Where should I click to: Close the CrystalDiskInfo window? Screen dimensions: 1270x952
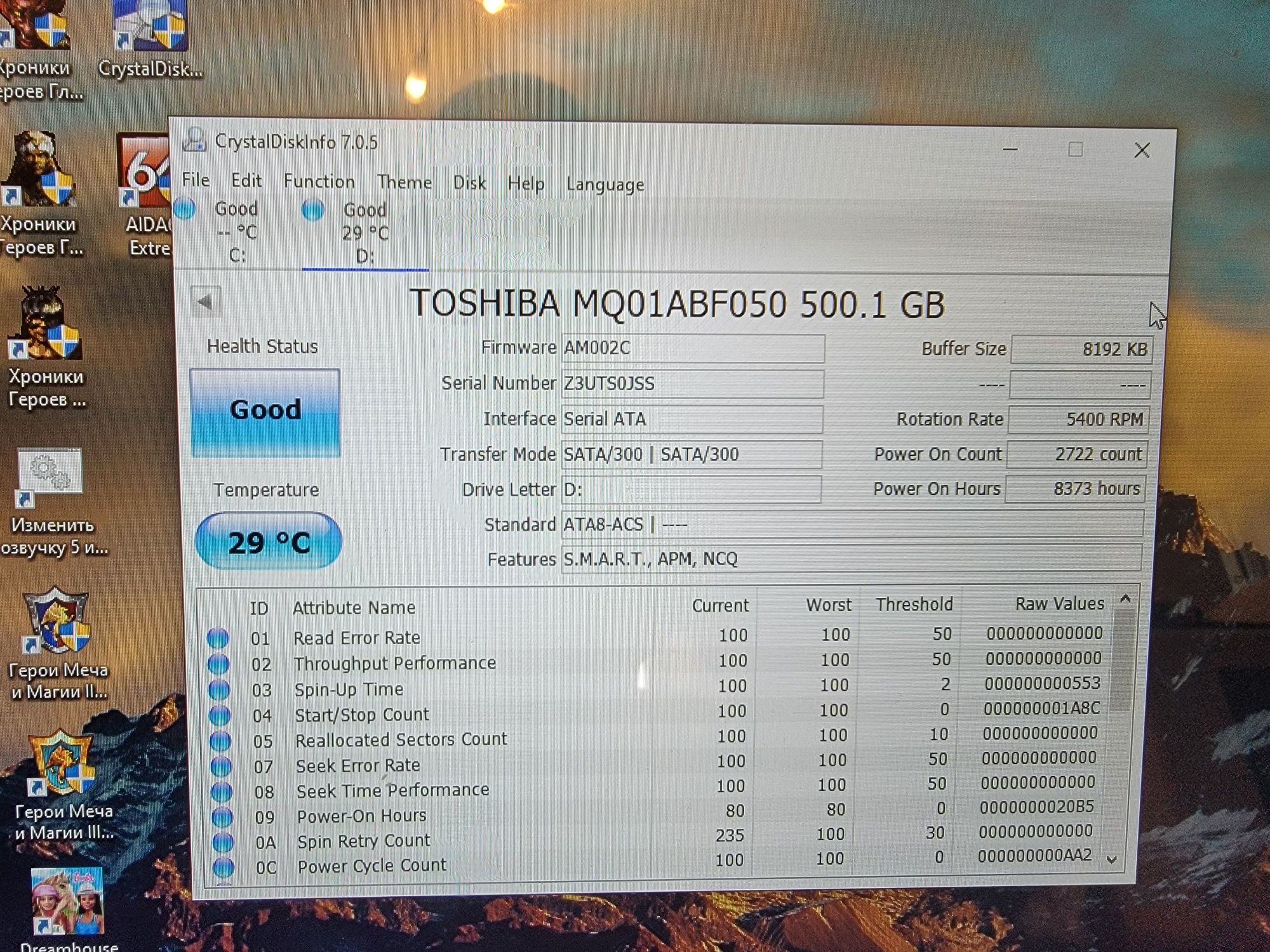1142,150
